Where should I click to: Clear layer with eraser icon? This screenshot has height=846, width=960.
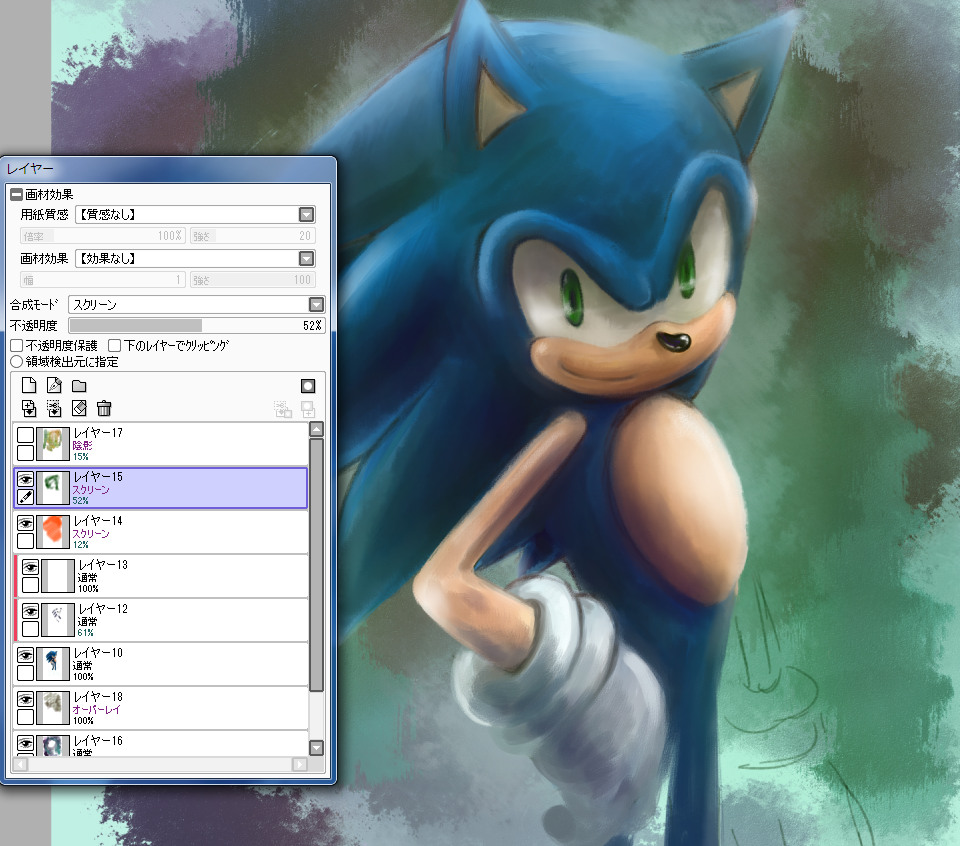tap(79, 408)
